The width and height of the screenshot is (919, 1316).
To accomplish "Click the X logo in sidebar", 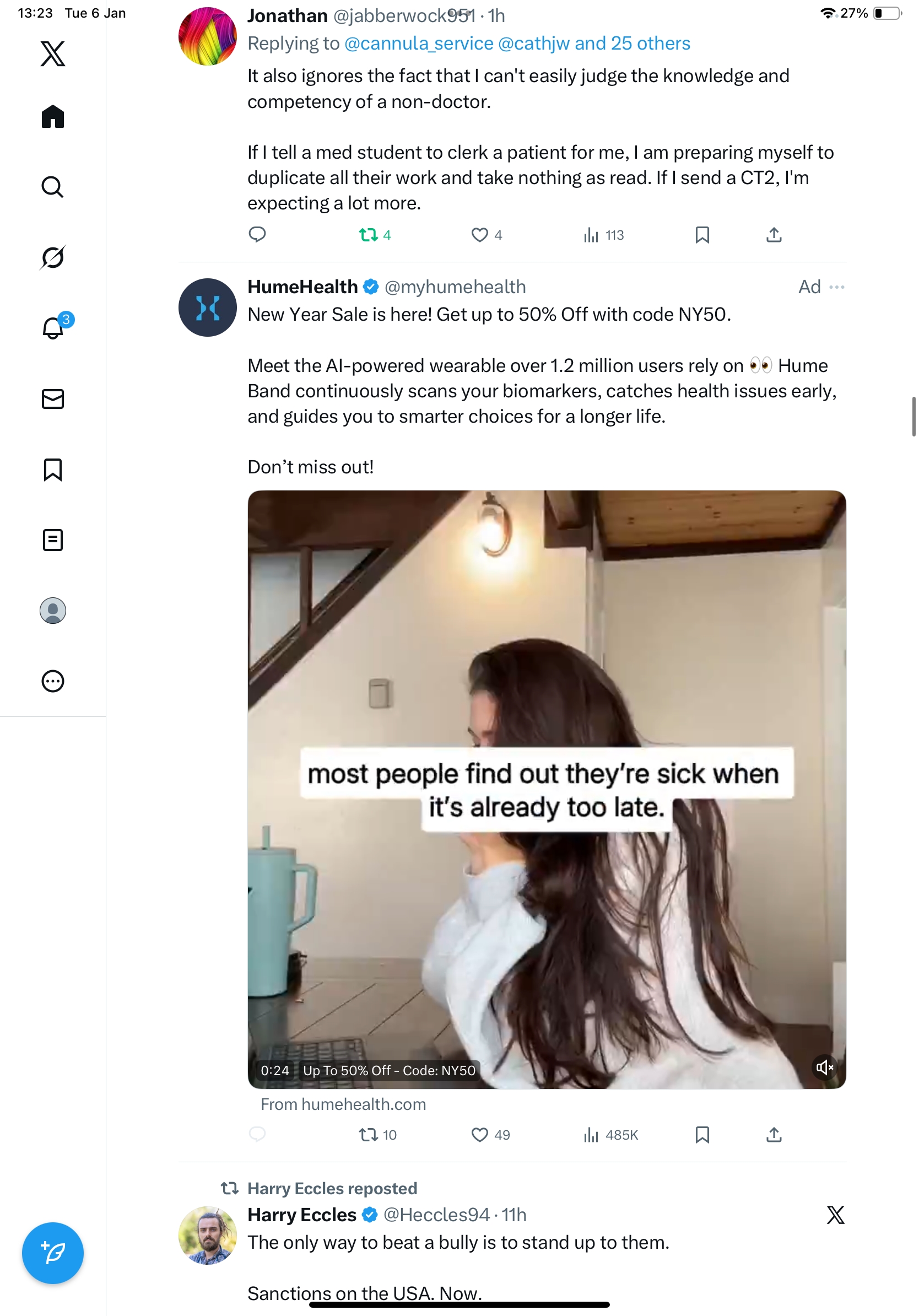I will coord(53,54).
